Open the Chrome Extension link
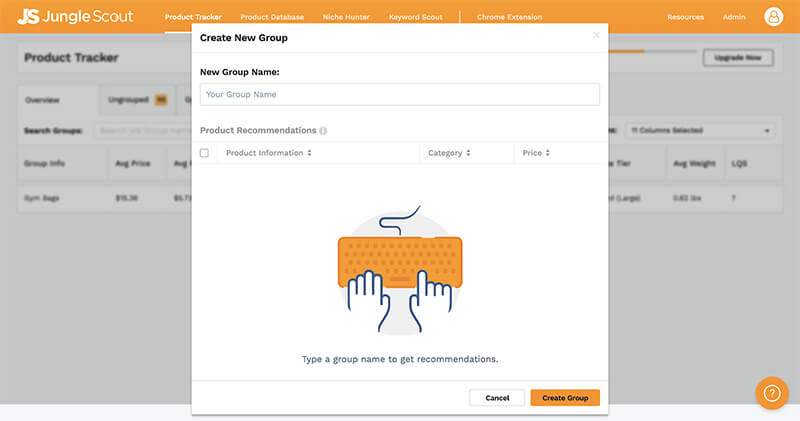 pyautogui.click(x=510, y=17)
